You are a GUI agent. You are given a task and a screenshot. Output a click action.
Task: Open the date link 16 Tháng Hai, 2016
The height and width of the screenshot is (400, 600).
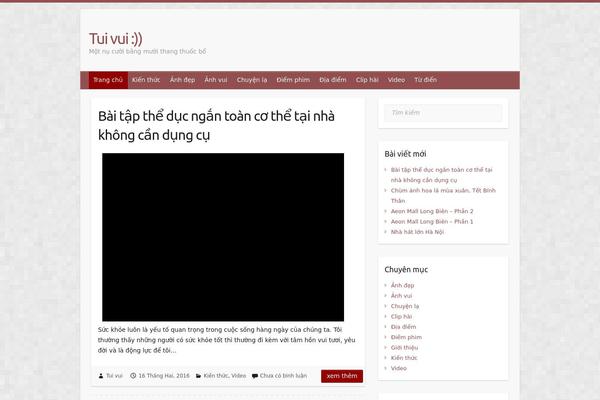[164, 376]
